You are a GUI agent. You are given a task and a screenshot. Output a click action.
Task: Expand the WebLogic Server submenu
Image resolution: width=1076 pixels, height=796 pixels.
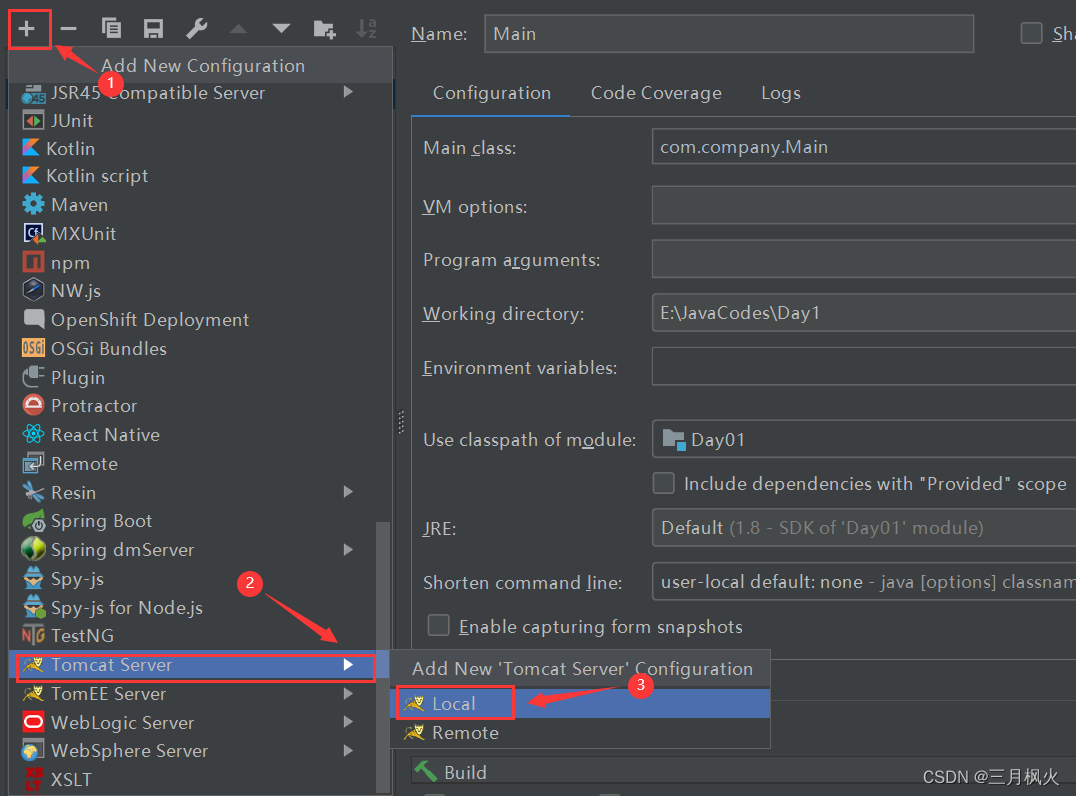click(348, 722)
